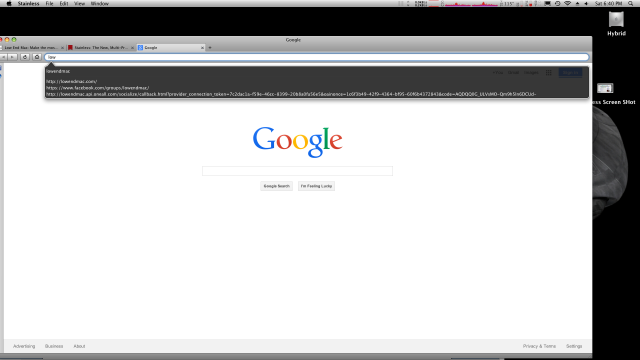The height and width of the screenshot is (360, 640).
Task: Open the Screen Shot file thumbnail on desktop
Action: 605,88
